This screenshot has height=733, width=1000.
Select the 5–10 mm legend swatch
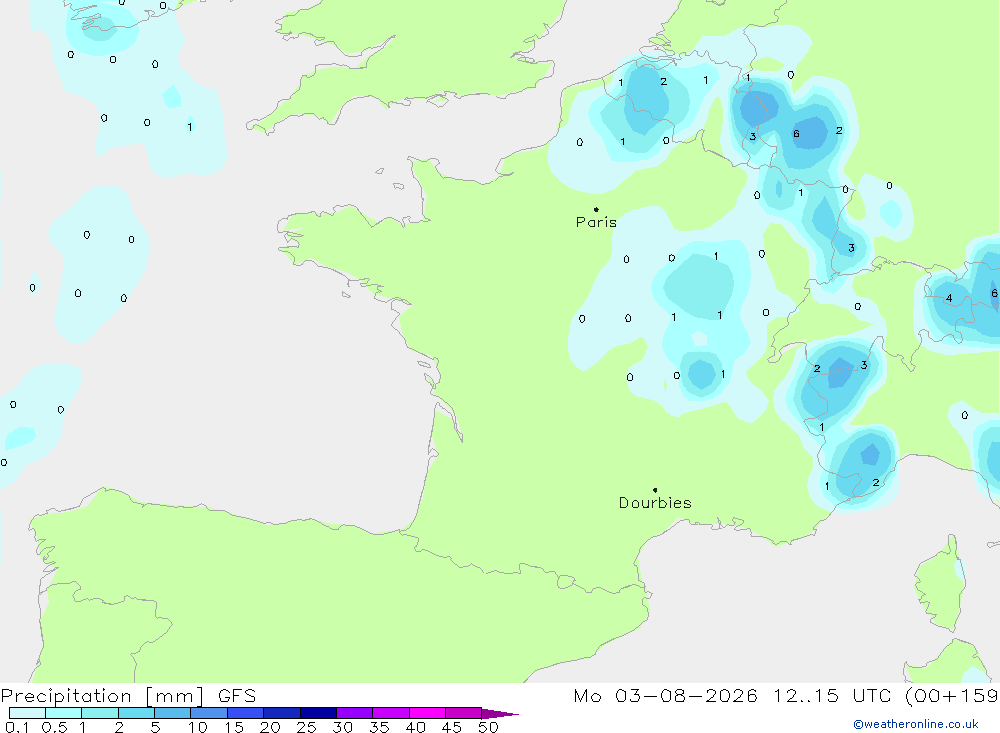[173, 713]
